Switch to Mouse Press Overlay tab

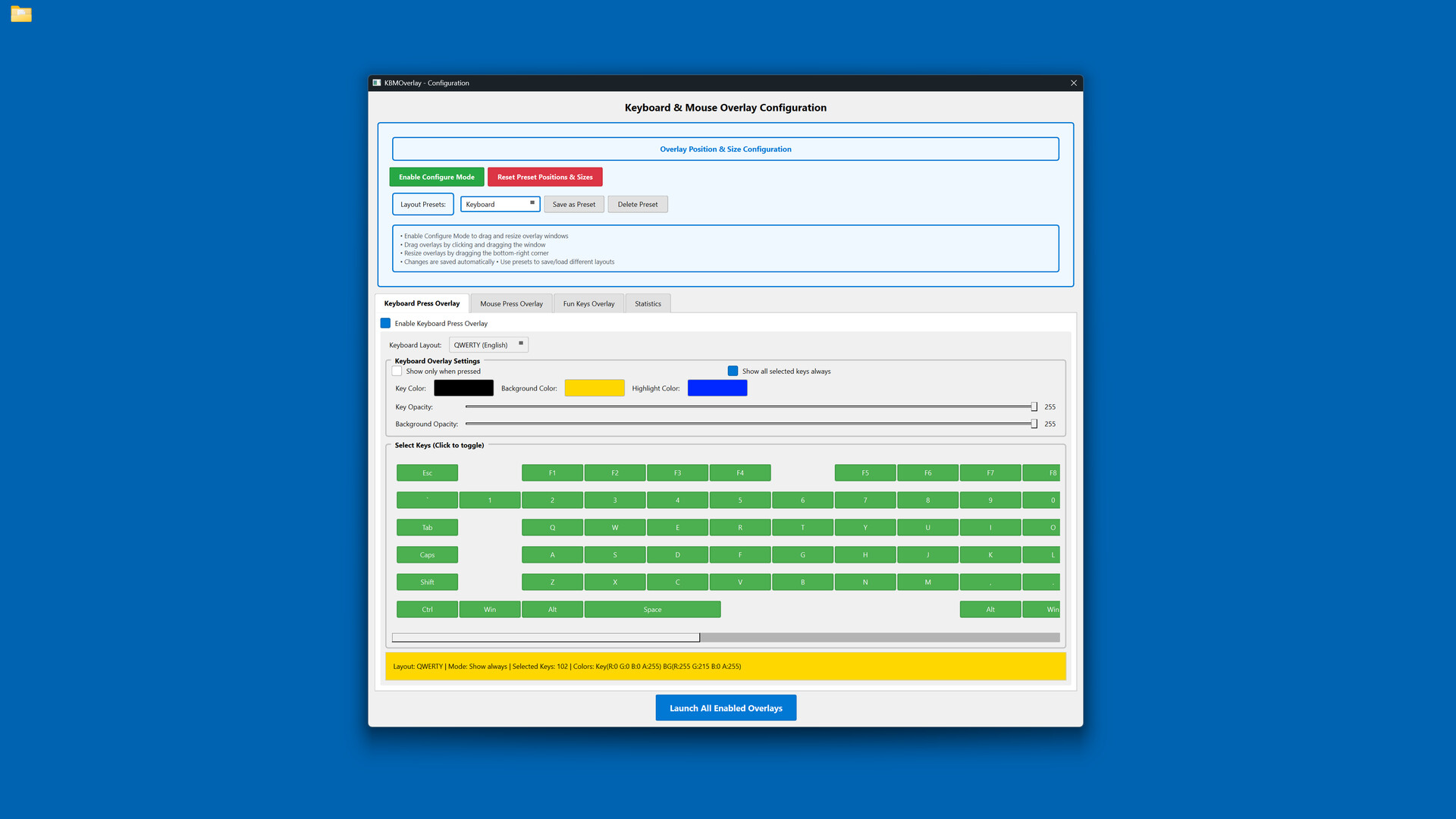pos(511,304)
